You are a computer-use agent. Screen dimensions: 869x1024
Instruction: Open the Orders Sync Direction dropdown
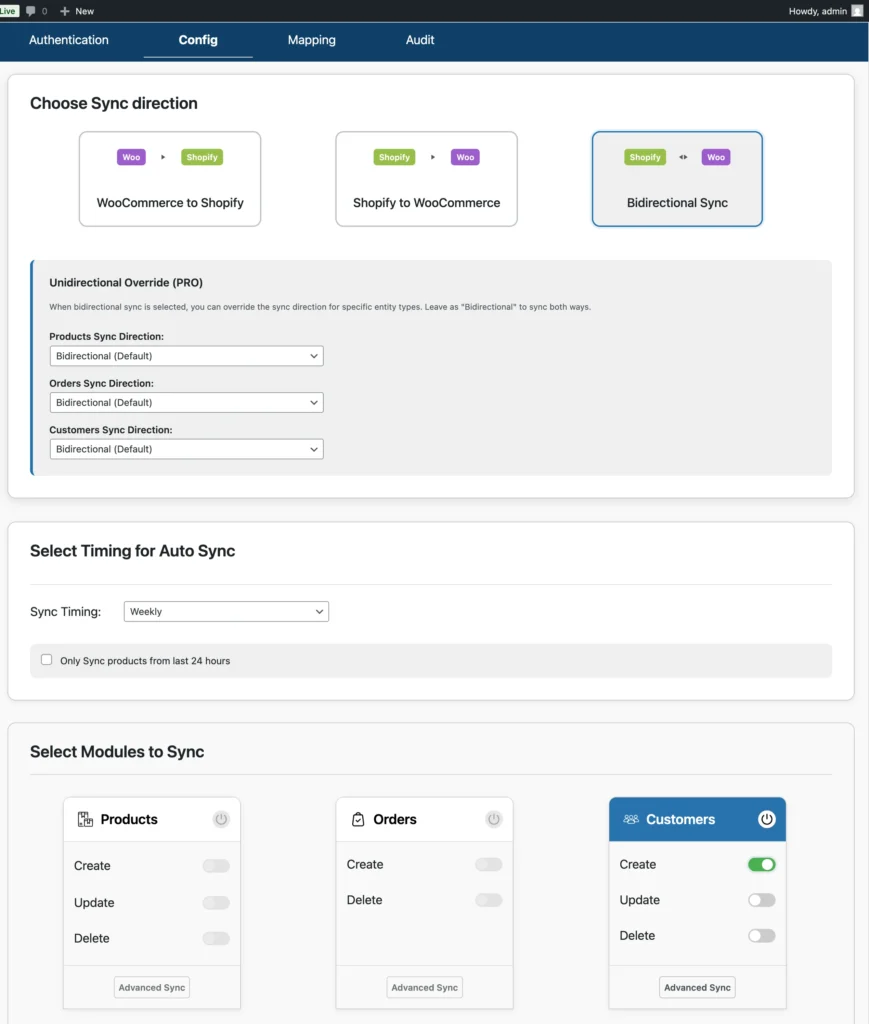point(186,402)
